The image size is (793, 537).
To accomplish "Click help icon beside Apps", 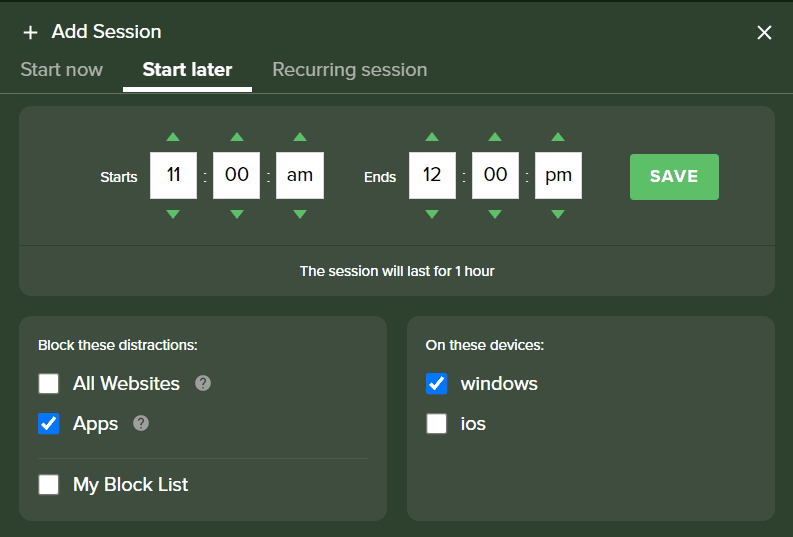I will 141,423.
